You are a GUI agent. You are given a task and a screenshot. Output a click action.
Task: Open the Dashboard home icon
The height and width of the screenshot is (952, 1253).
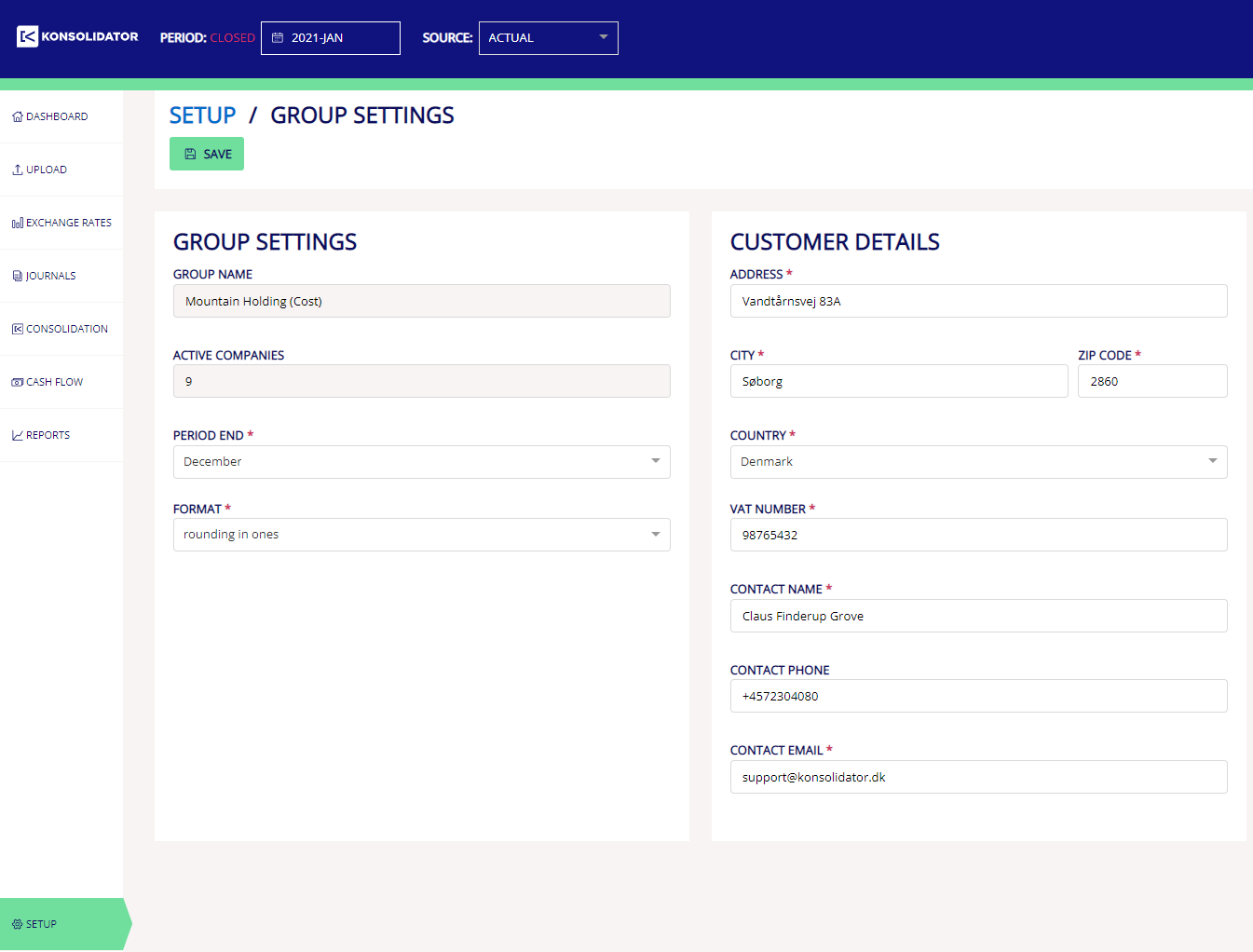click(17, 117)
